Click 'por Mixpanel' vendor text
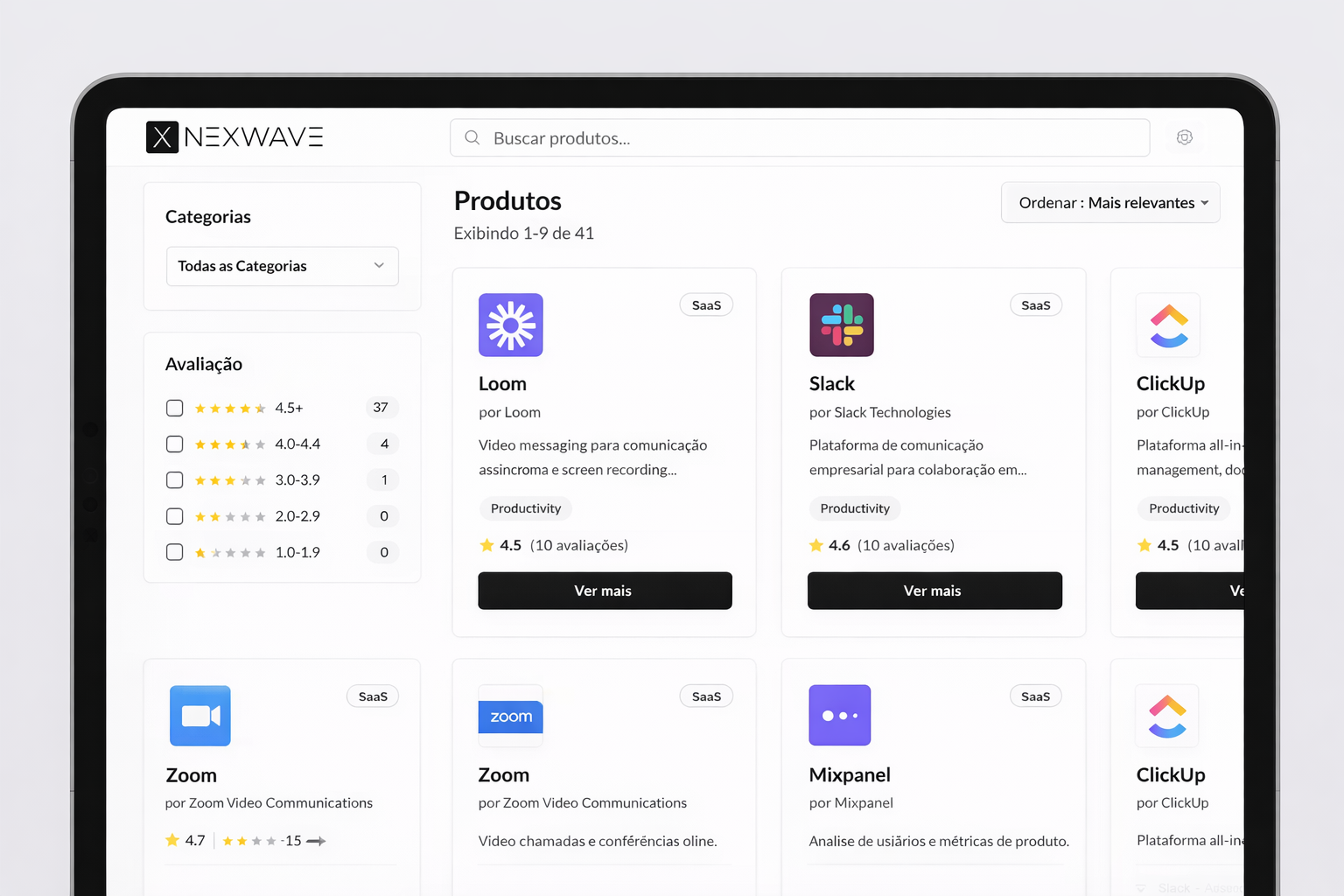Screen dimensions: 1344x896 pos(851,803)
